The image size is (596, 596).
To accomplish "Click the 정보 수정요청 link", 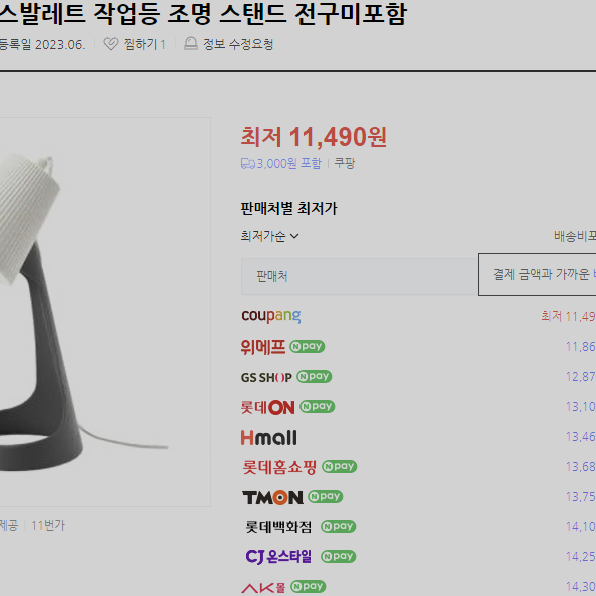I will [x=238, y=44].
